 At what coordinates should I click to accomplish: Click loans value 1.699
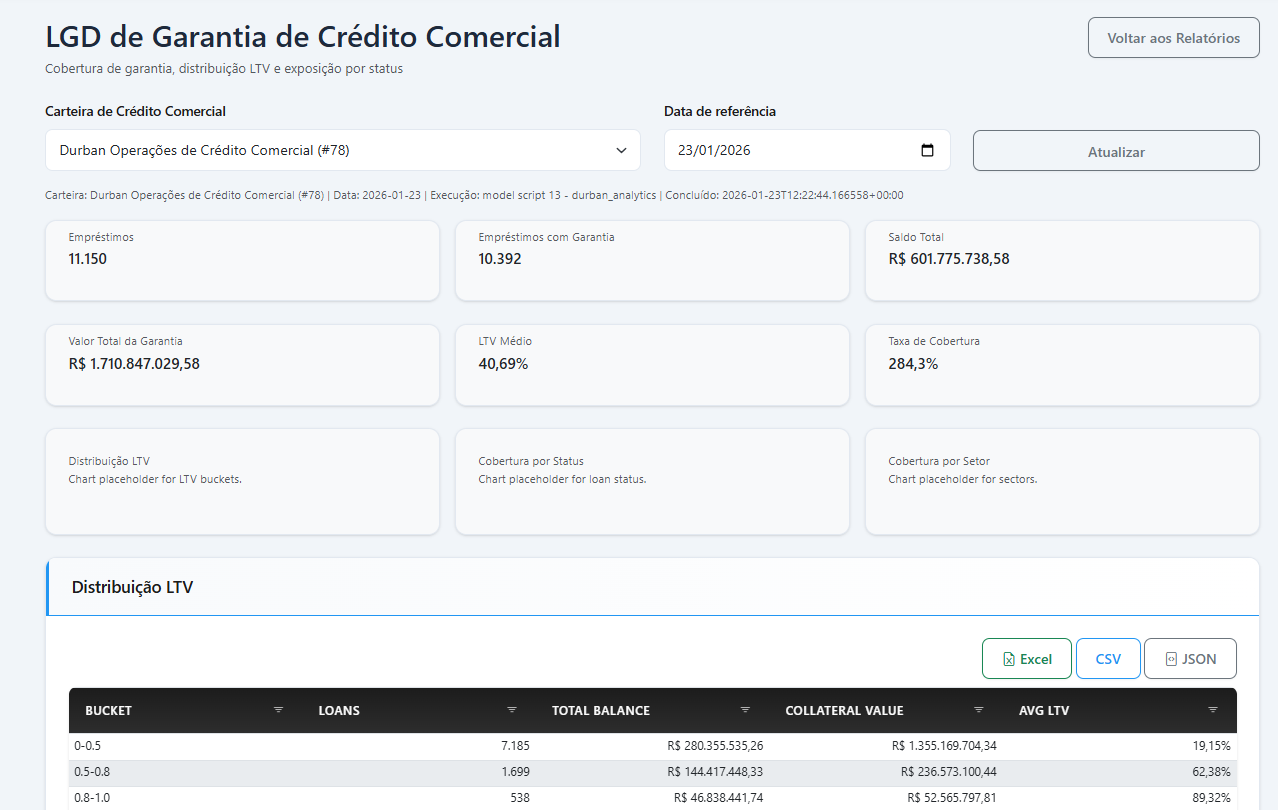(514, 771)
